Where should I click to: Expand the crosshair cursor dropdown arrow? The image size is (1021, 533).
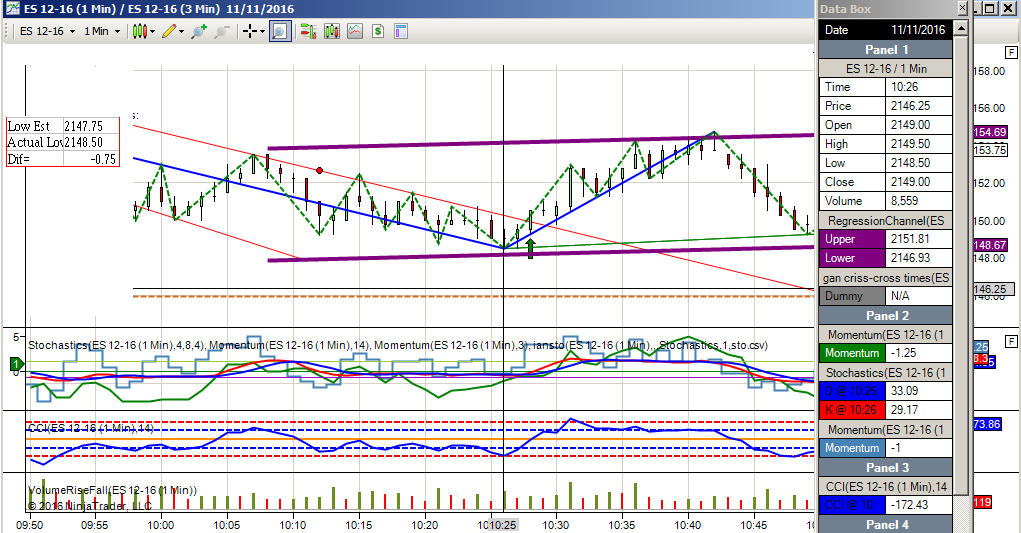click(262, 31)
